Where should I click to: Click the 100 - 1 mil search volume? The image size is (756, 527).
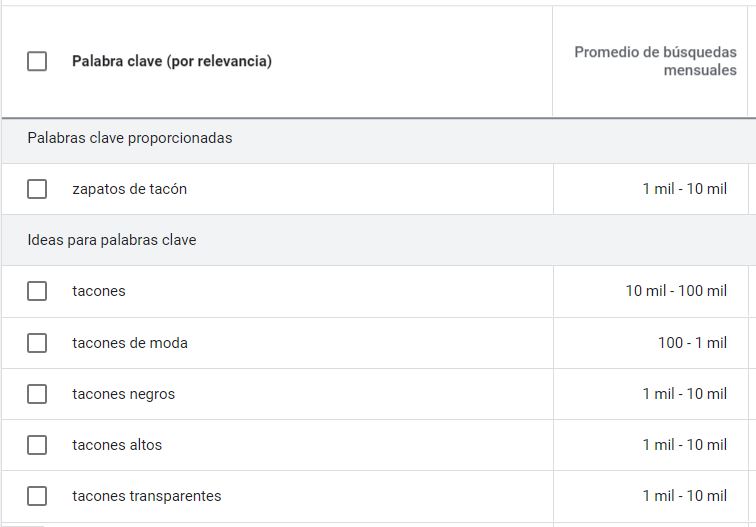[692, 343]
